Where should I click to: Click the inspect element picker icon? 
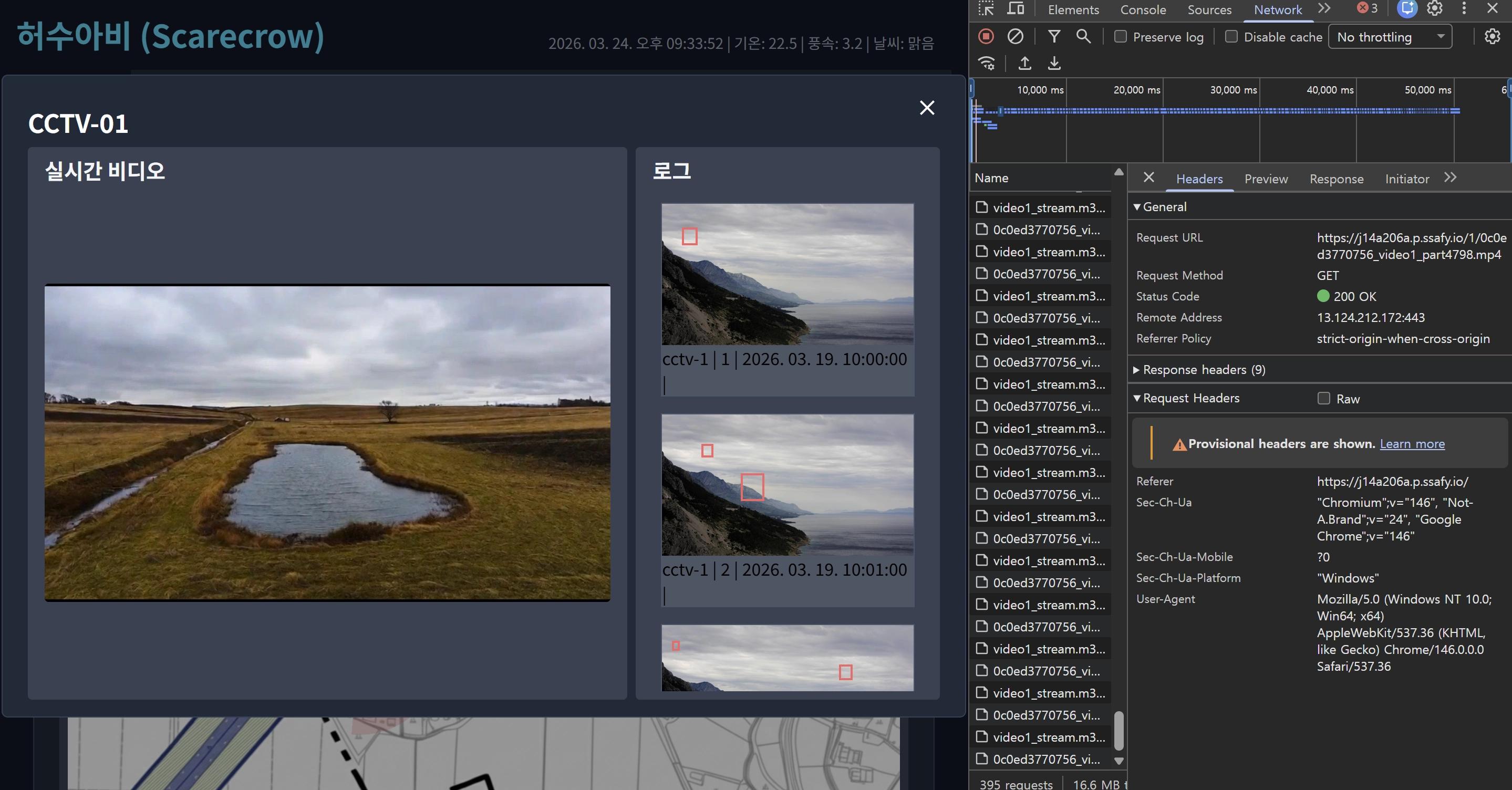(986, 9)
